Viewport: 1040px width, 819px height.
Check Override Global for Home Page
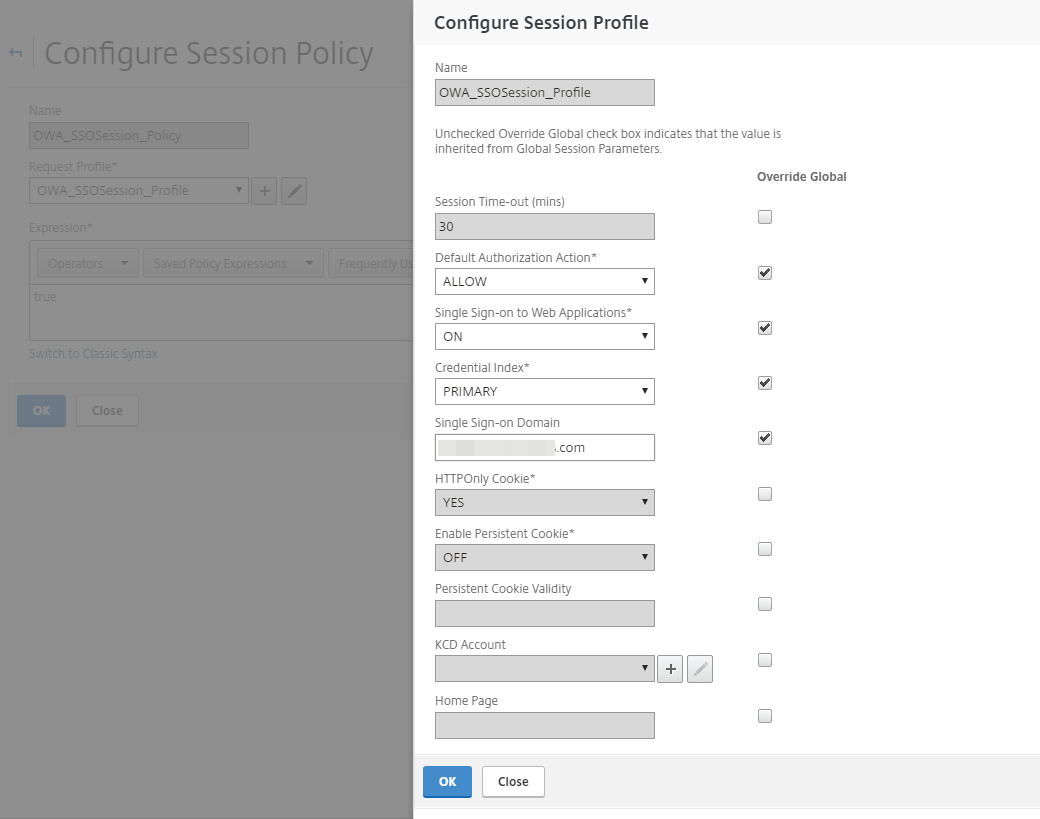point(765,715)
